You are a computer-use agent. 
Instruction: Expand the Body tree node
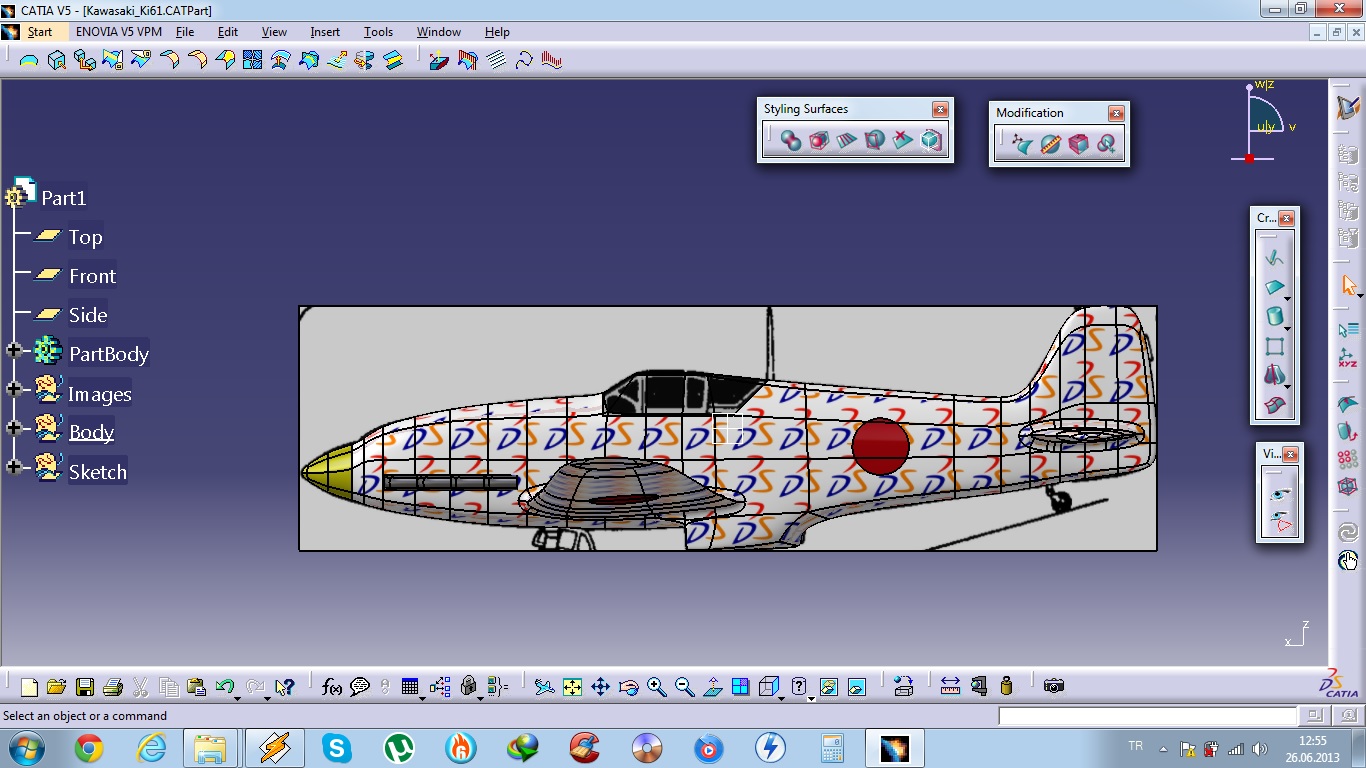[14, 428]
